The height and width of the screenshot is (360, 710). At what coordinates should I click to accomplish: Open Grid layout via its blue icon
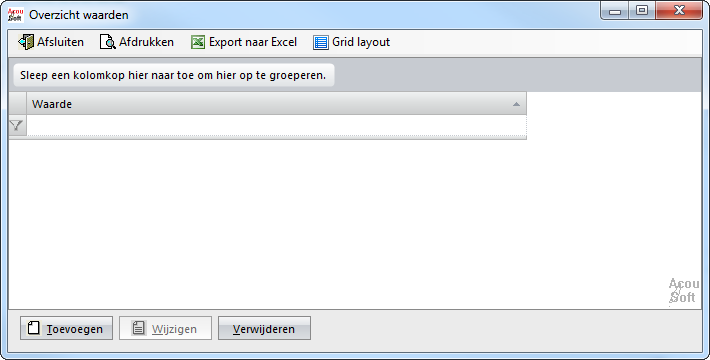(x=321, y=42)
